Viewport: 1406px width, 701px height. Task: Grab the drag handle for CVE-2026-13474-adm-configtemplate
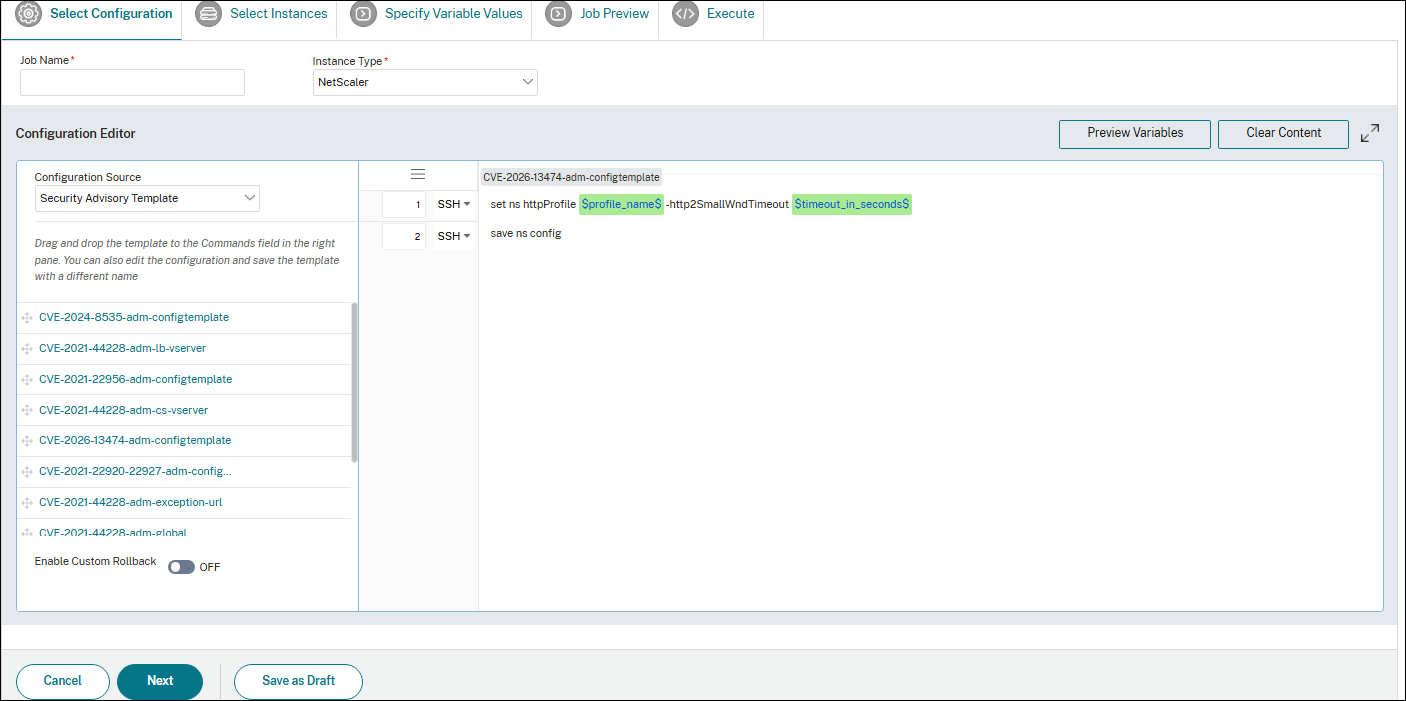[x=27, y=441]
